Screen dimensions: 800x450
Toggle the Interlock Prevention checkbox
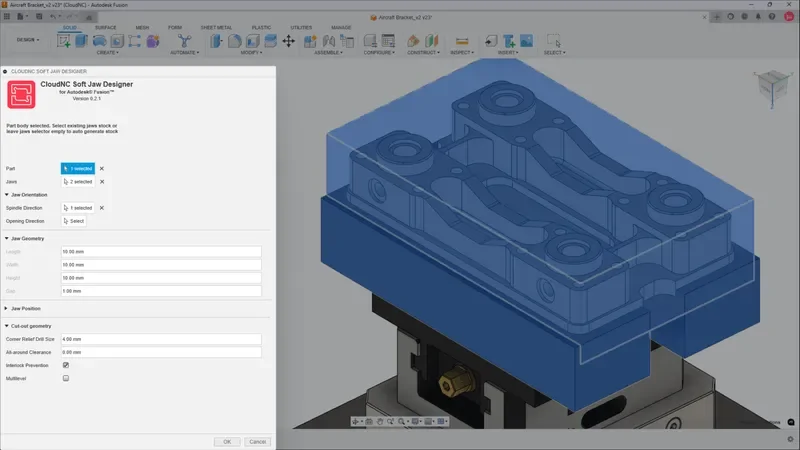click(66, 365)
